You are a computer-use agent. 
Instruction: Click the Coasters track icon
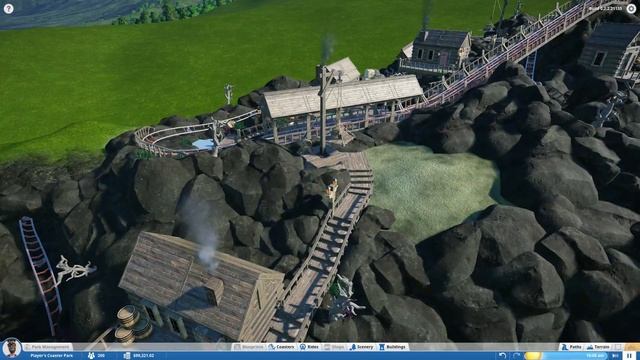click(271, 347)
